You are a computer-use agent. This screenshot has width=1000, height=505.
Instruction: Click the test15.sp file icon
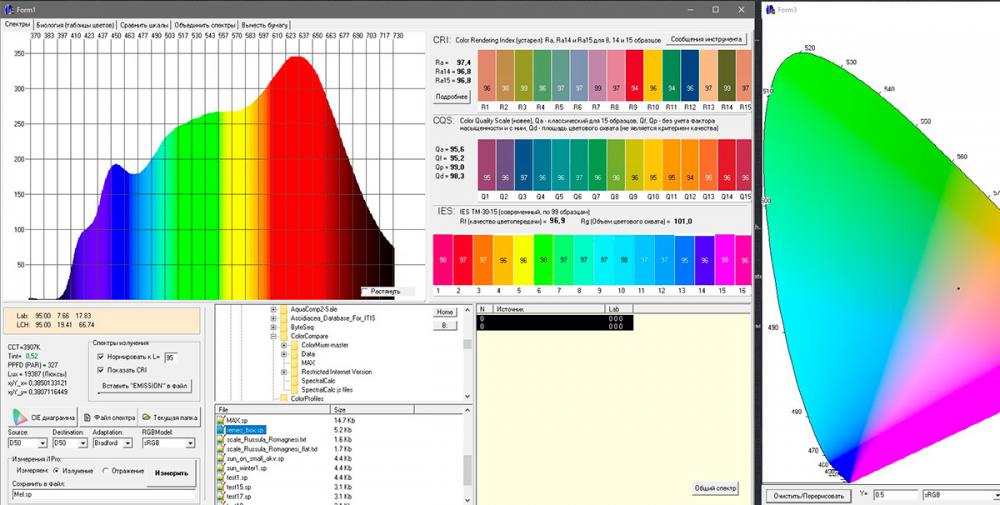221,487
